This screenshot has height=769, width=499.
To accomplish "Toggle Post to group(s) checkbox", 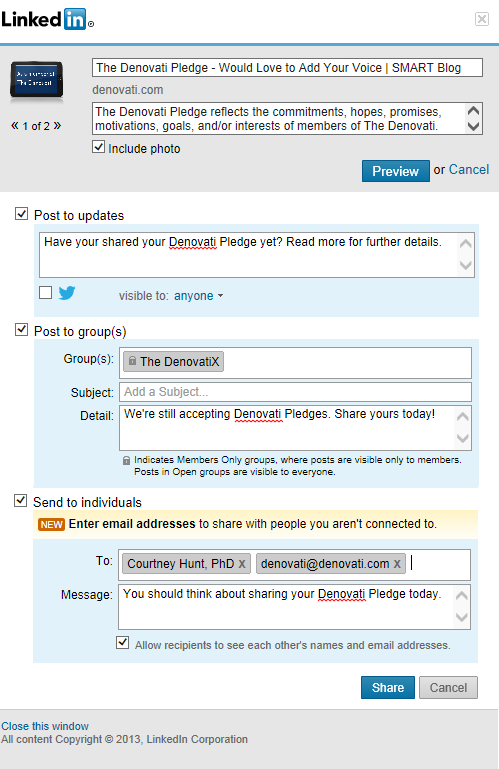I will [21, 329].
